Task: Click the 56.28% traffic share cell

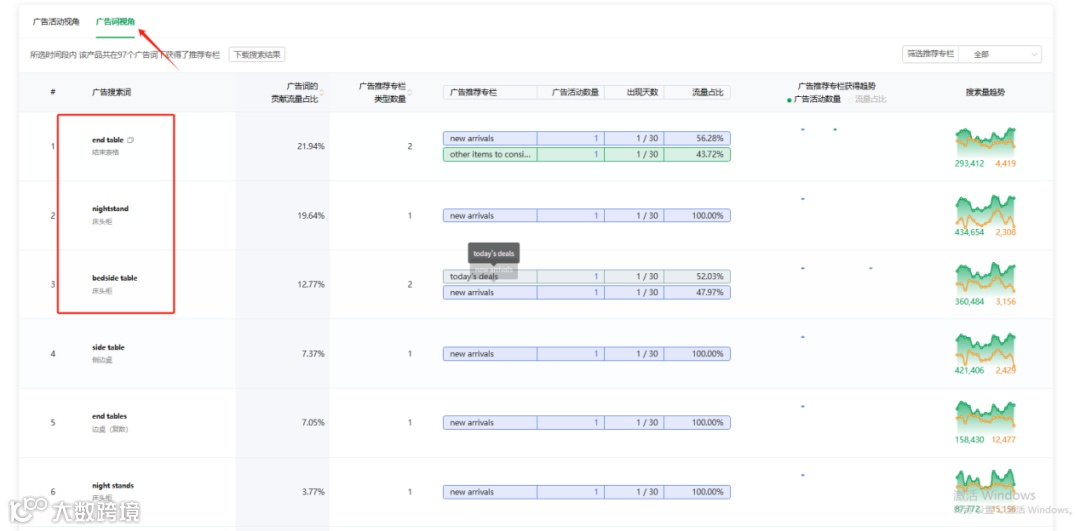Action: click(697, 138)
